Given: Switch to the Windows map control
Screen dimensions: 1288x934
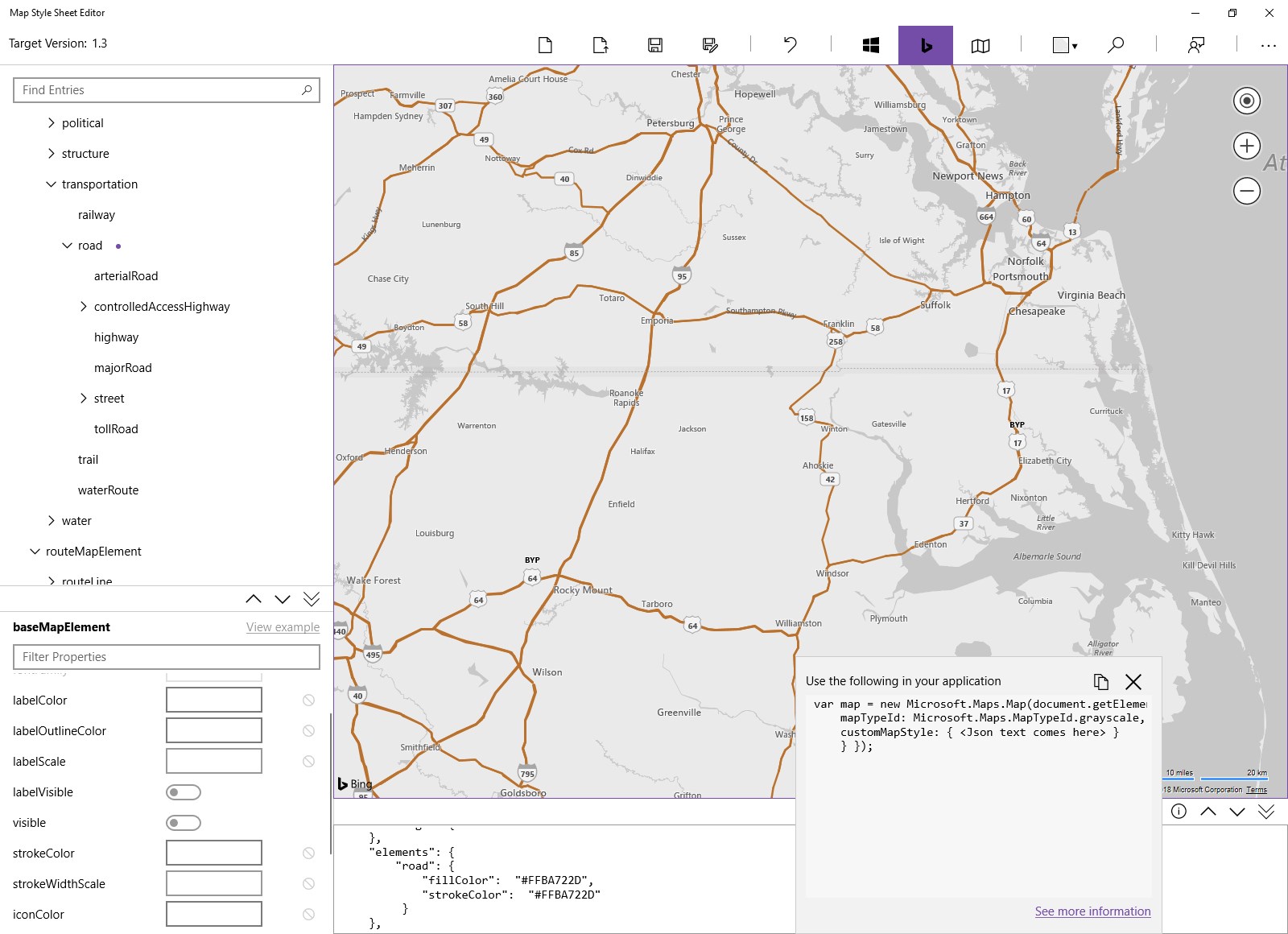Looking at the screenshot, I should [871, 45].
